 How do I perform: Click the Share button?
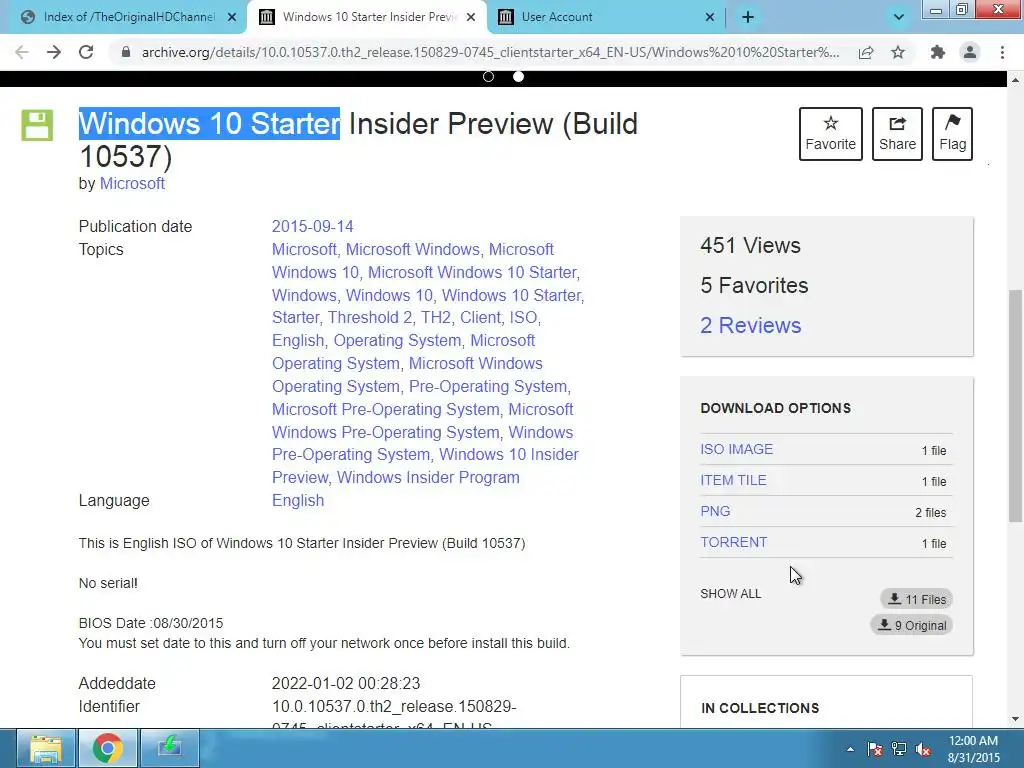897,134
